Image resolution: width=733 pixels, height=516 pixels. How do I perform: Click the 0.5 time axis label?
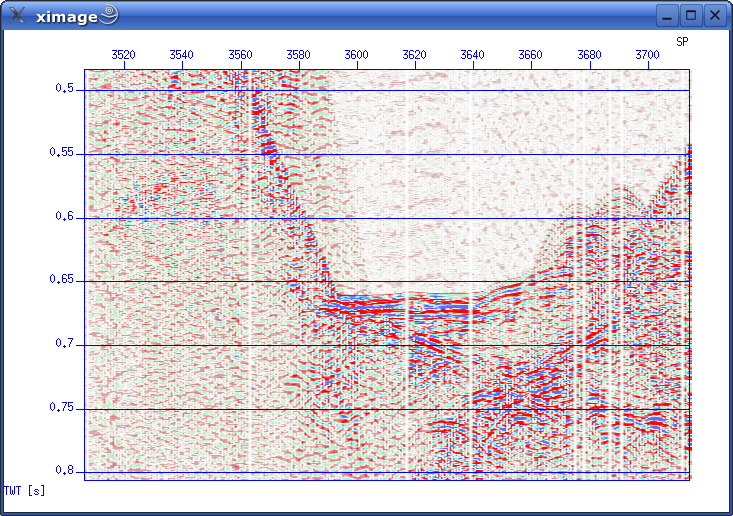65,89
